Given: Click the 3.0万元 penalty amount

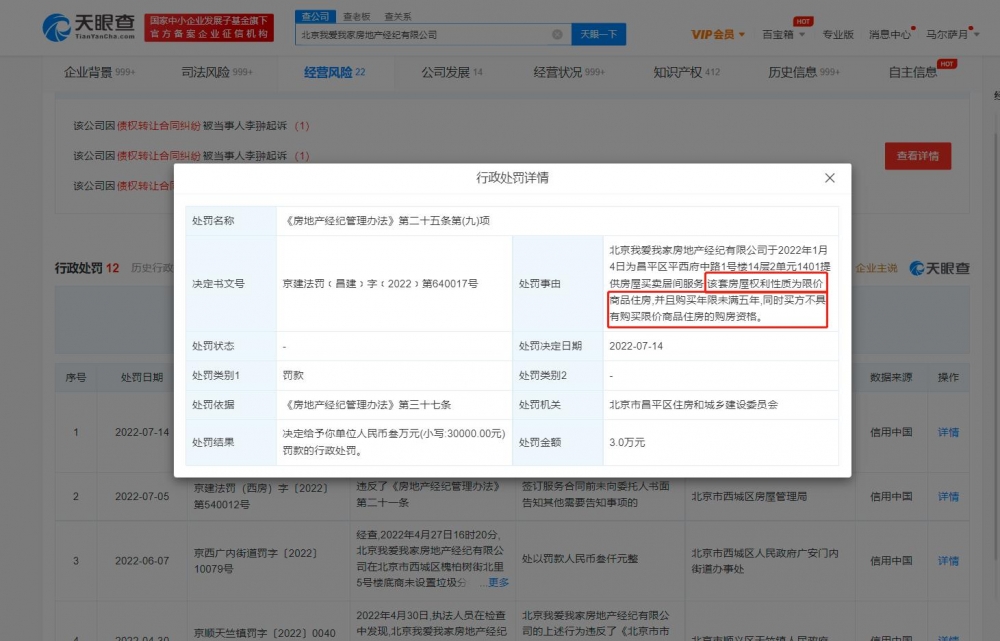Looking at the screenshot, I should click(x=627, y=442).
